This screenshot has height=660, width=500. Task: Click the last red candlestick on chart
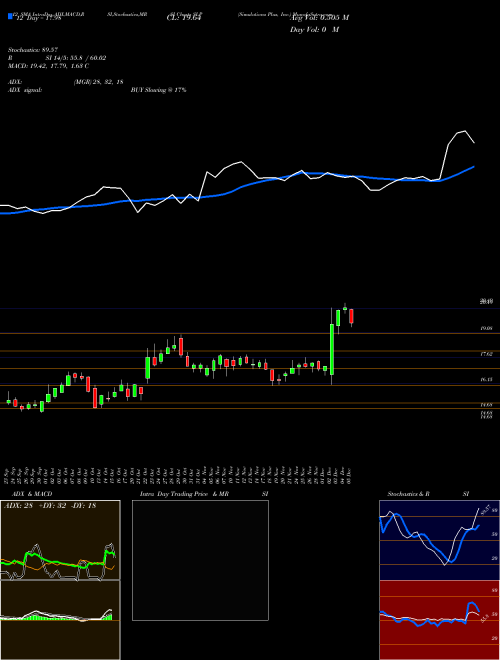pos(351,316)
